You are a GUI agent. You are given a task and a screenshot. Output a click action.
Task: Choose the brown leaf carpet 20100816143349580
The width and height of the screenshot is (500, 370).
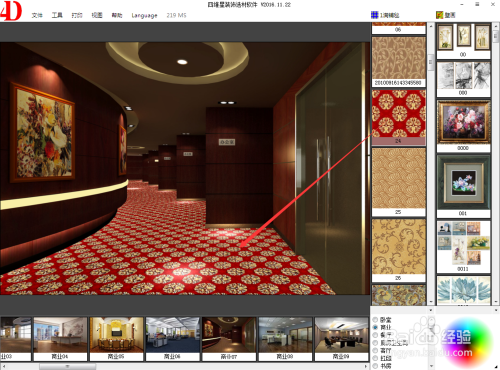pyautogui.click(x=399, y=62)
